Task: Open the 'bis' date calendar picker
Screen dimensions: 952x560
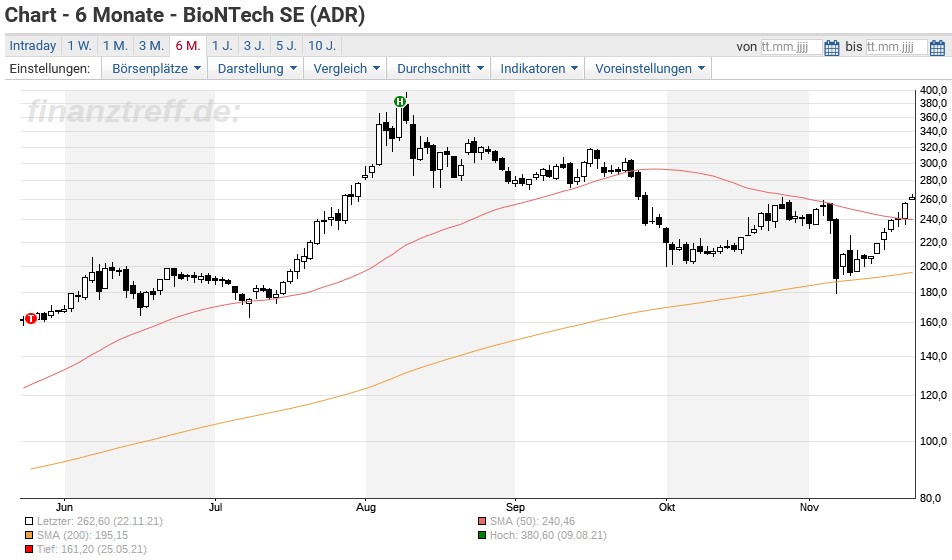Action: [x=937, y=47]
